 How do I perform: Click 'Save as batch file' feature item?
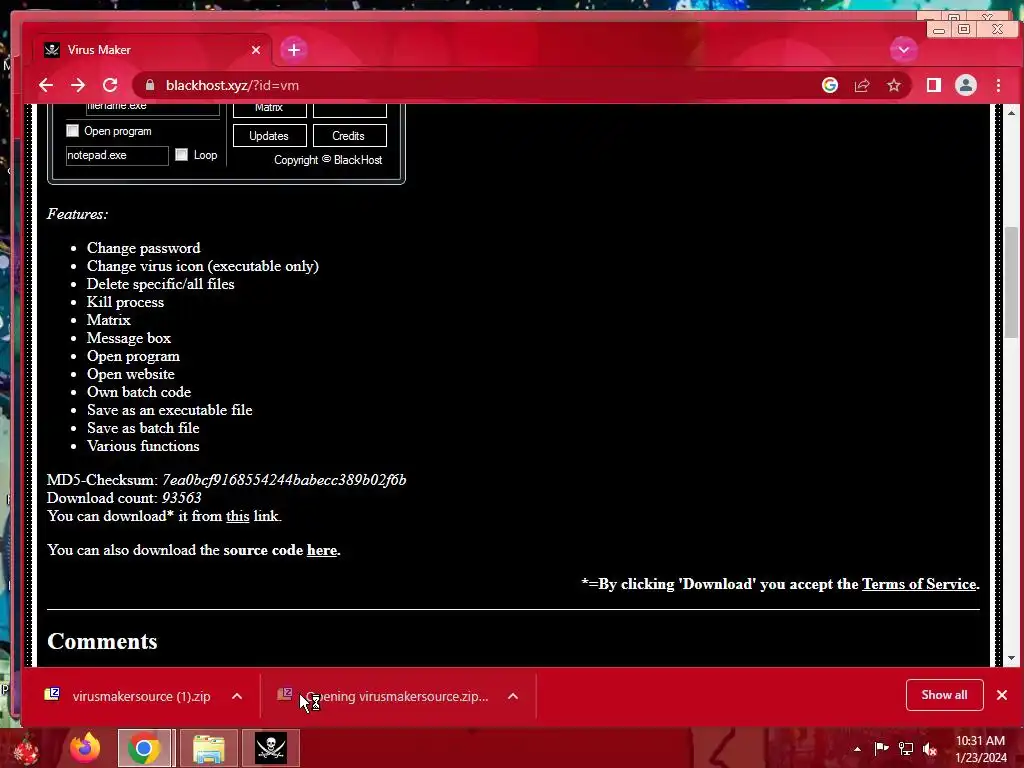pos(143,428)
